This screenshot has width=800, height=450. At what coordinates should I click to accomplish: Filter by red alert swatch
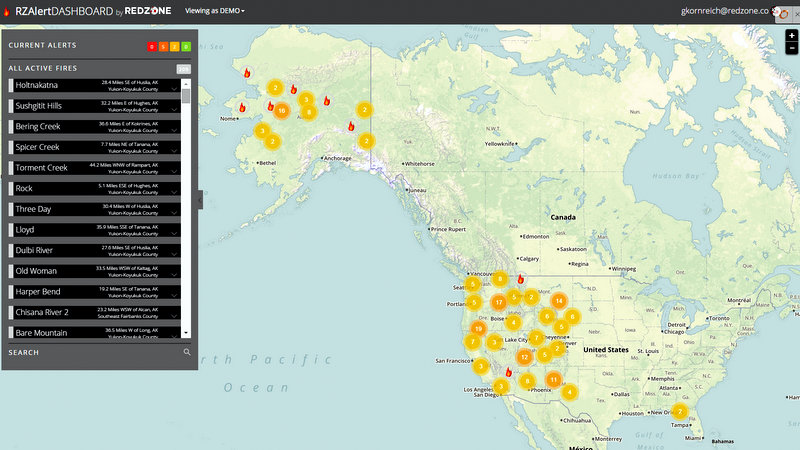click(152, 46)
